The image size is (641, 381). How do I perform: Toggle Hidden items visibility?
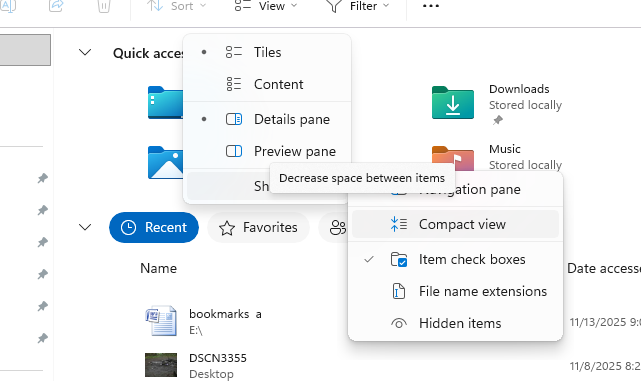coord(455,323)
